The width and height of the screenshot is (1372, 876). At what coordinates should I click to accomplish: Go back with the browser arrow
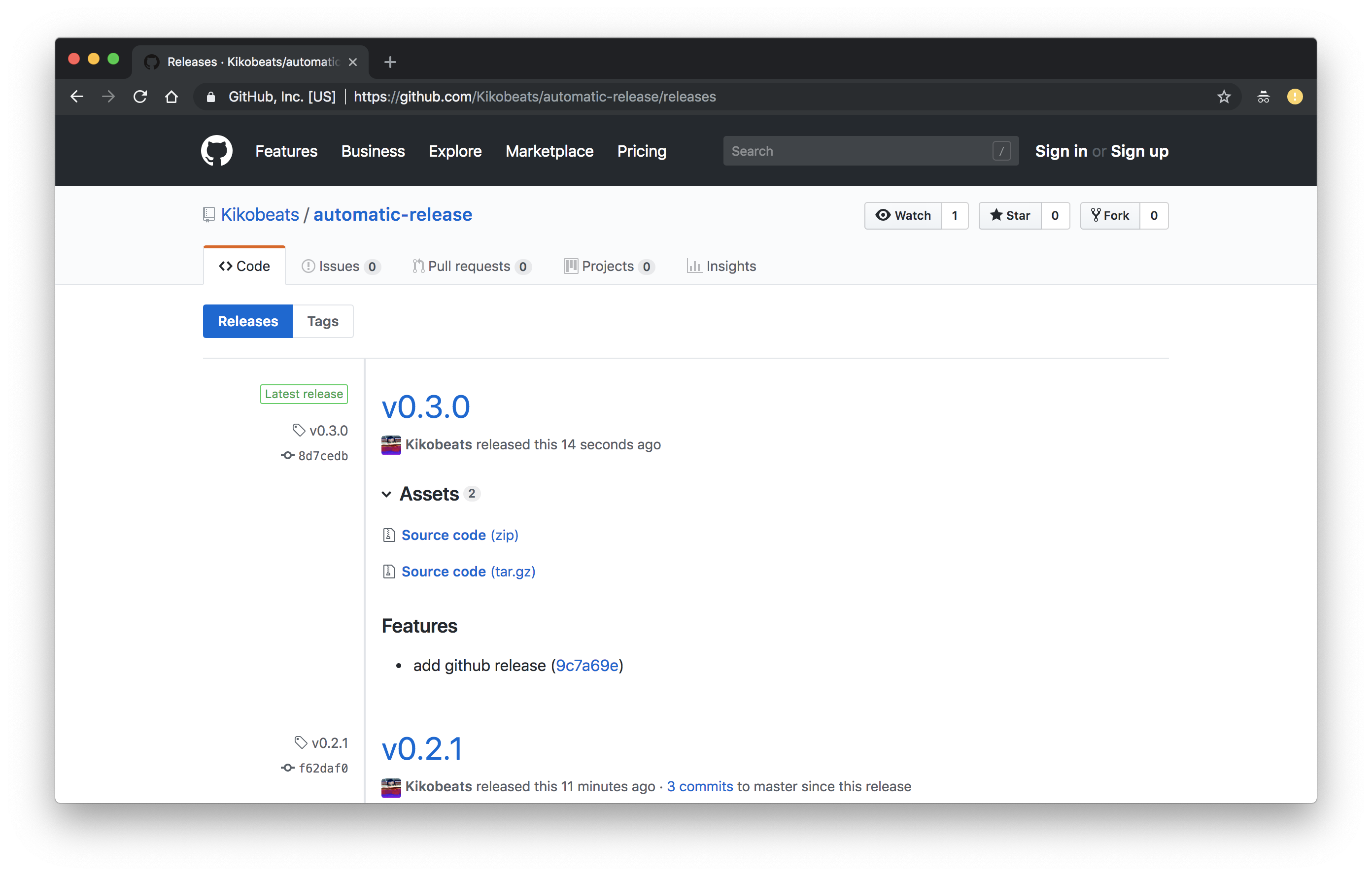77,97
